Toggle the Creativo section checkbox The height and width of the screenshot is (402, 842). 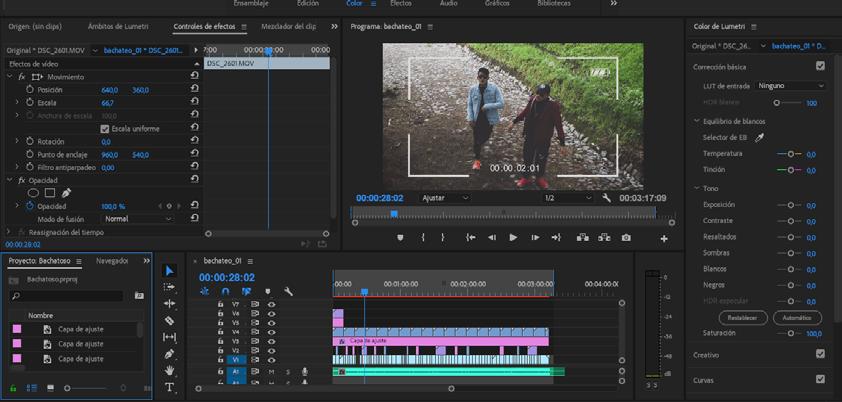[x=820, y=354]
